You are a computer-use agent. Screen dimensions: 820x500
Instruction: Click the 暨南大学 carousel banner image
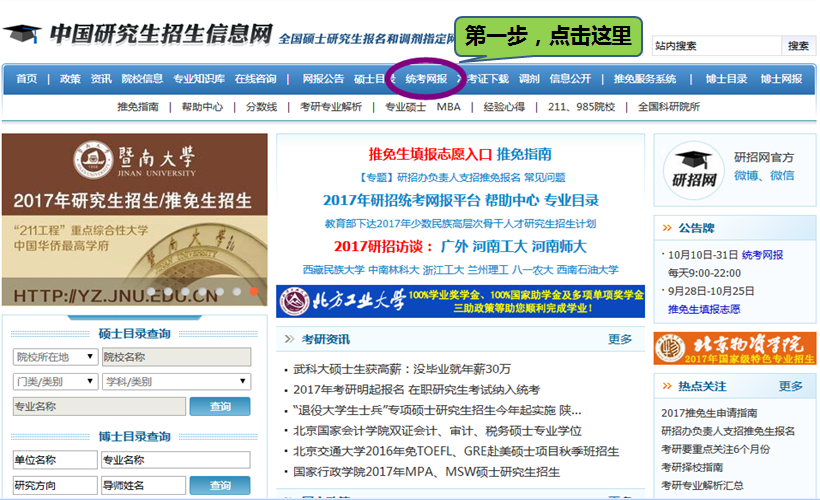click(x=134, y=218)
